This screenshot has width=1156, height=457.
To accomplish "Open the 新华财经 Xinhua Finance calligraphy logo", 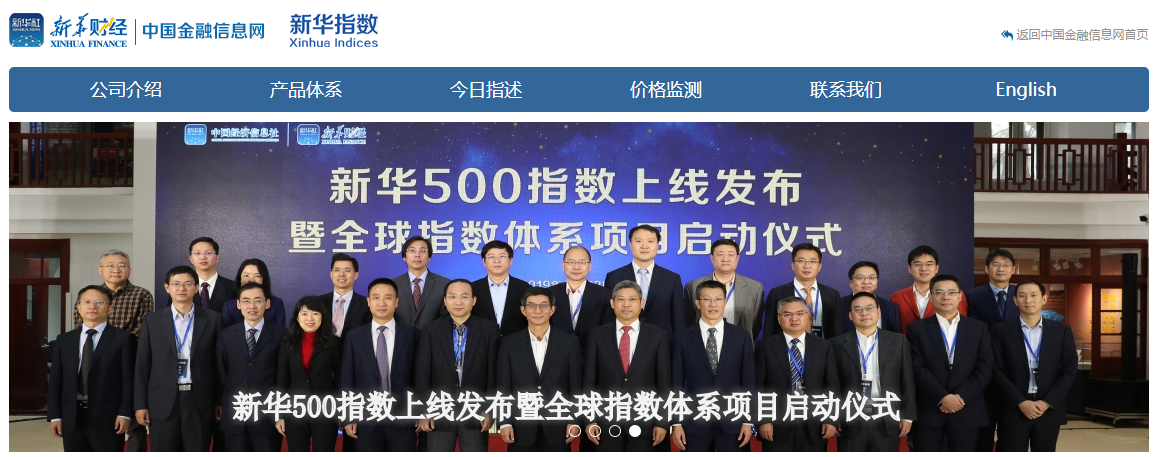I will coord(88,31).
